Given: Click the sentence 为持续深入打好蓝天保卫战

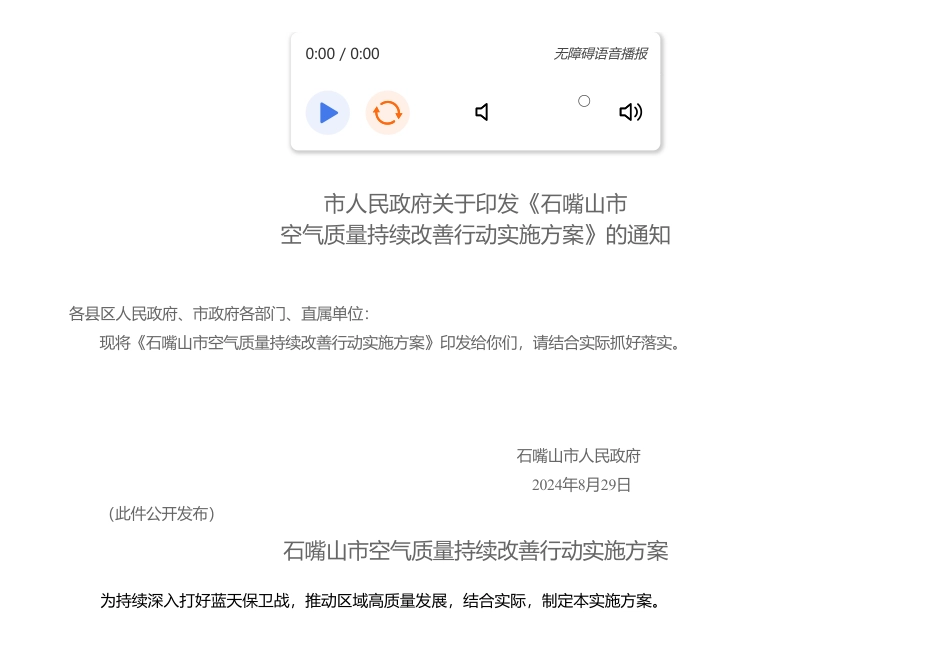Looking at the screenshot, I should [382, 601].
